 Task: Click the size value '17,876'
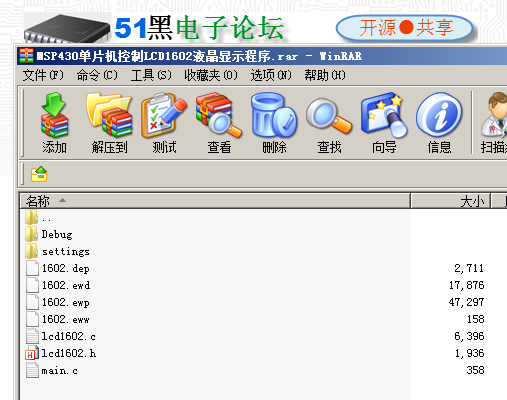[x=466, y=285]
